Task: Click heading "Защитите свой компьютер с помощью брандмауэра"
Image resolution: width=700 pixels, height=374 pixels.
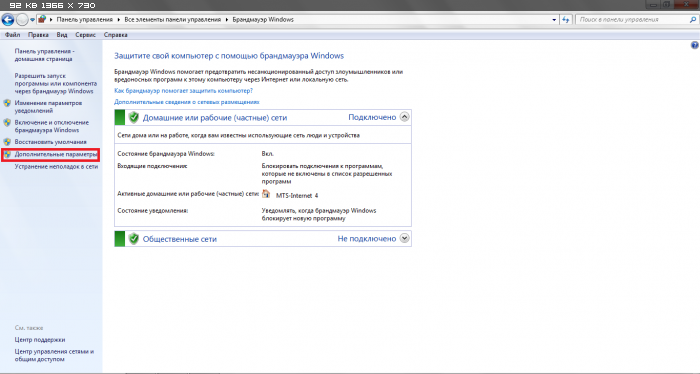Action: click(229, 56)
